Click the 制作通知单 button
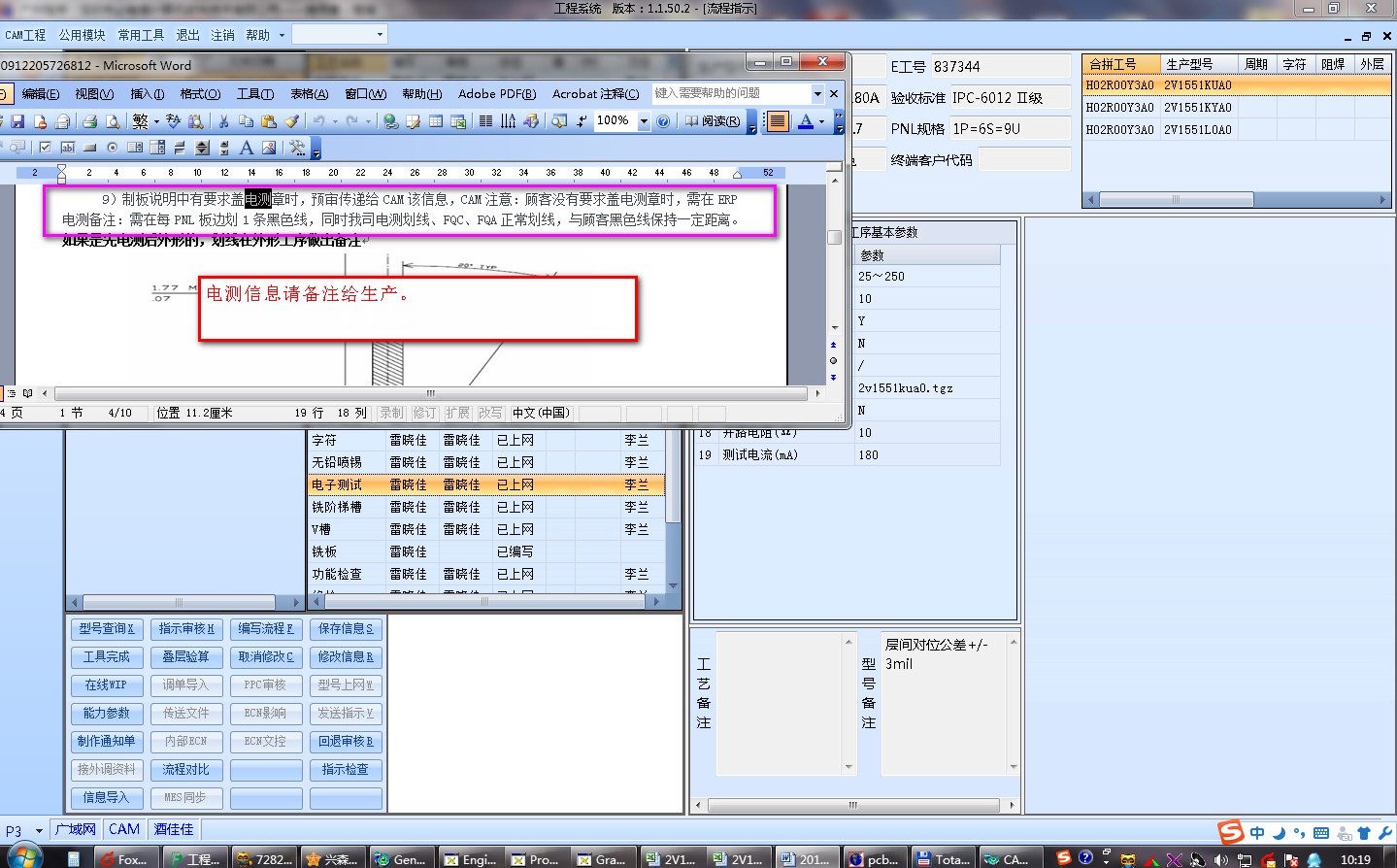 click(x=107, y=742)
